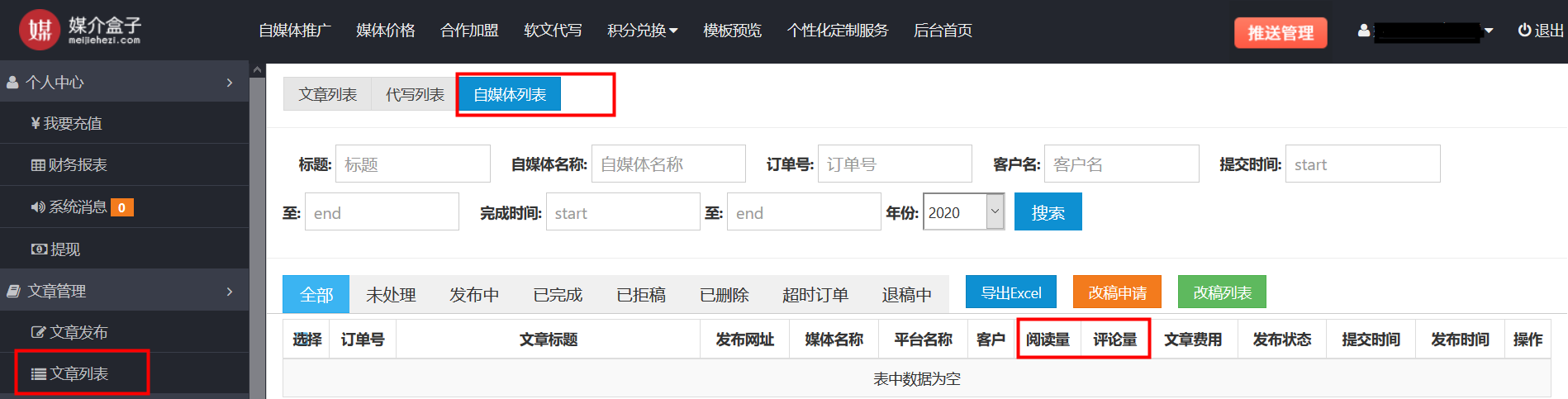This screenshot has height=399, width=1568.
Task: Switch to the 文章列表 tab
Action: point(328,94)
